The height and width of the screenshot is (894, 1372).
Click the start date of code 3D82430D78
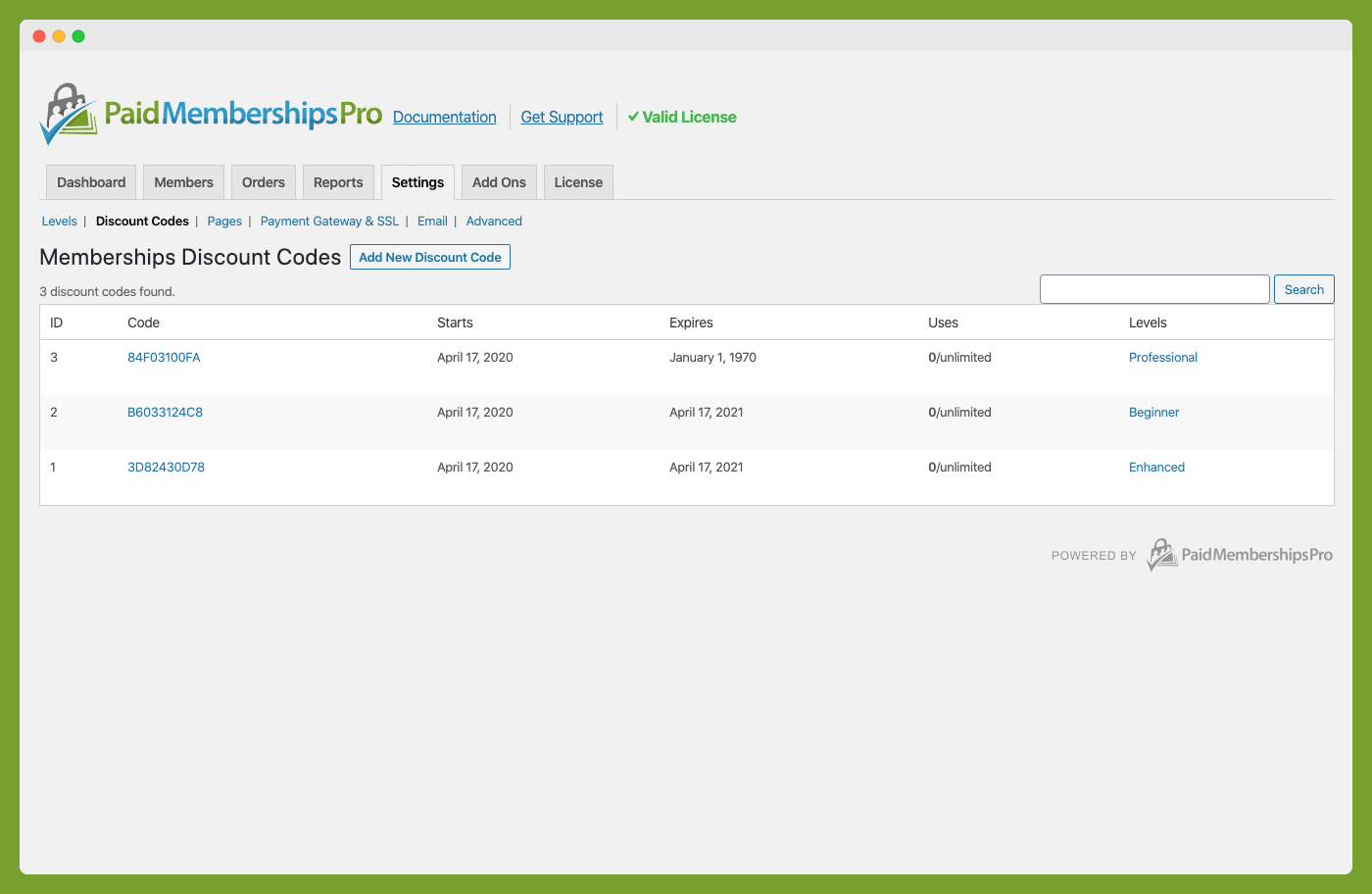pos(475,468)
